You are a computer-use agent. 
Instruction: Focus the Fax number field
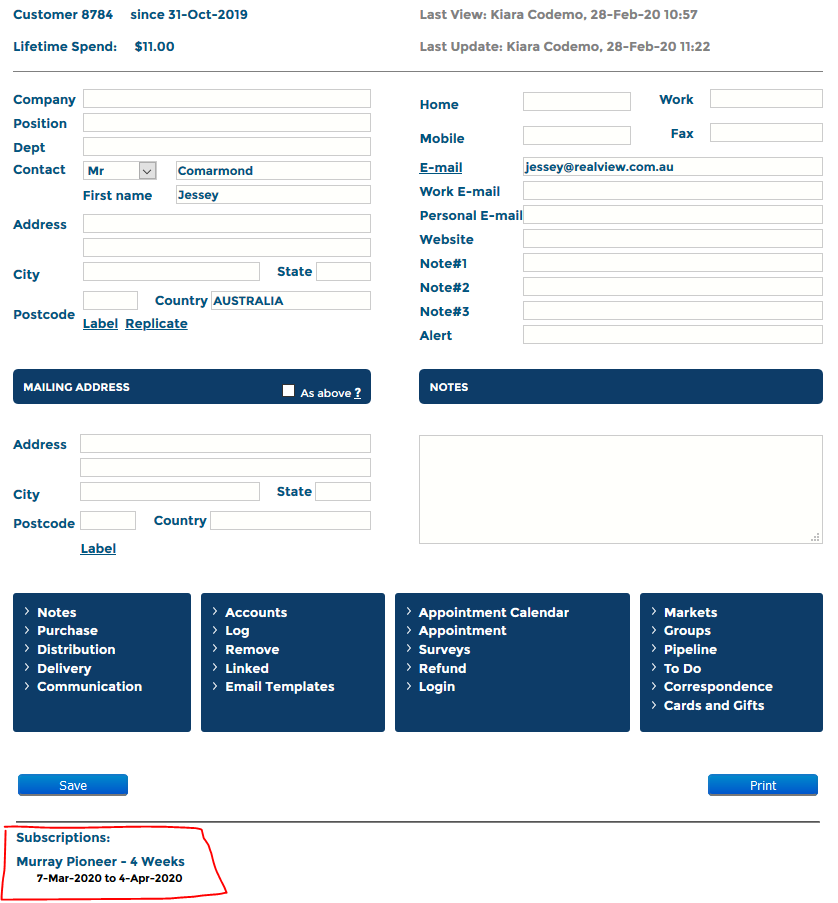(x=766, y=132)
